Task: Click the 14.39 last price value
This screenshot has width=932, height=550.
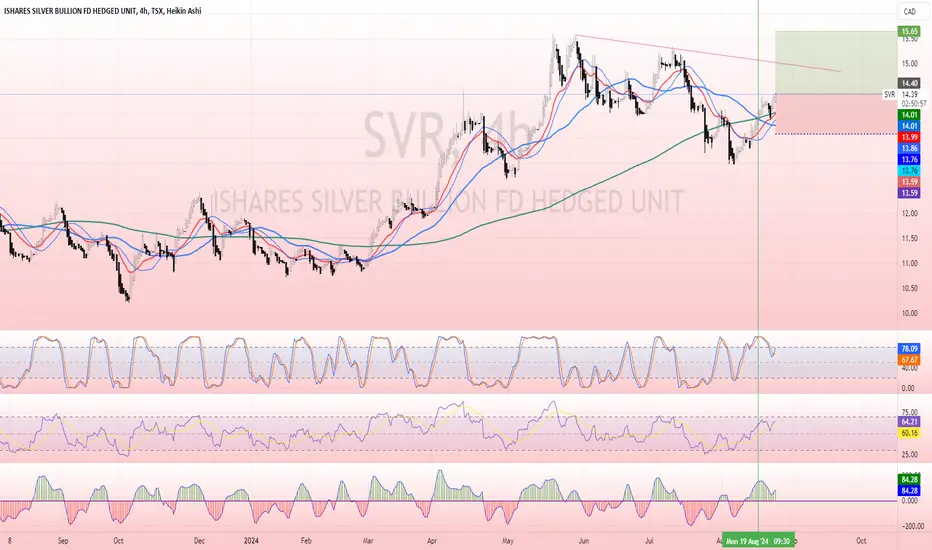Action: pos(909,95)
